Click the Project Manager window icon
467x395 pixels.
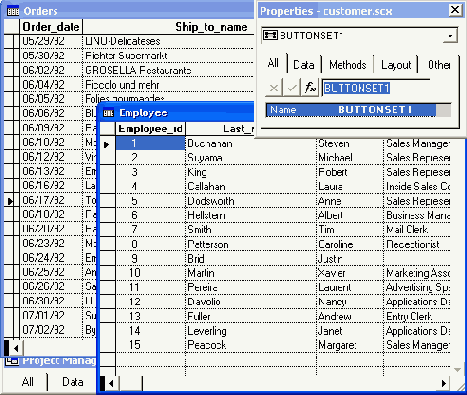coord(12,361)
